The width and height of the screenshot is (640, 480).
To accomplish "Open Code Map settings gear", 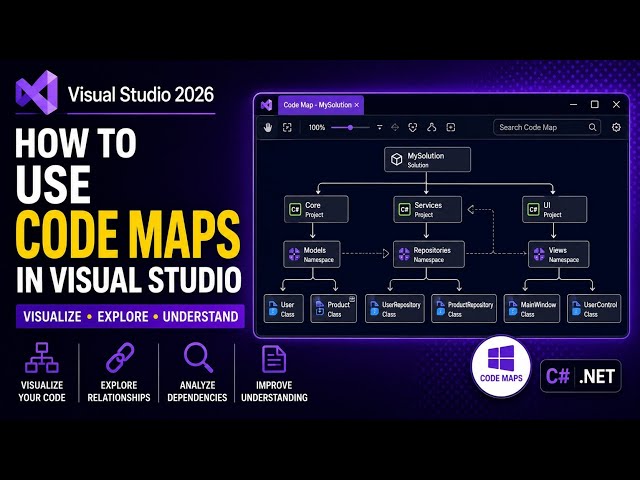I will [616, 127].
